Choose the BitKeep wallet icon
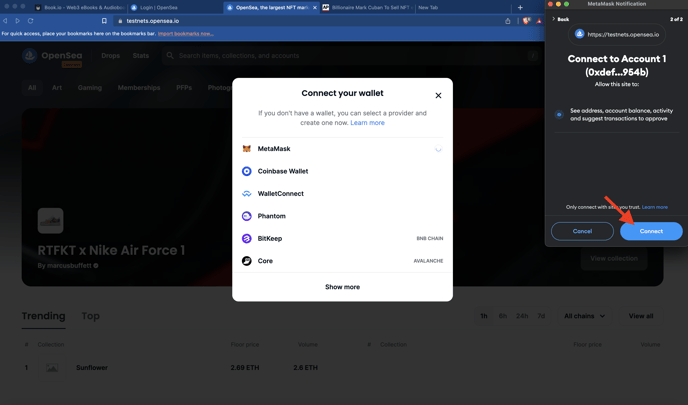688x405 pixels. (x=247, y=238)
